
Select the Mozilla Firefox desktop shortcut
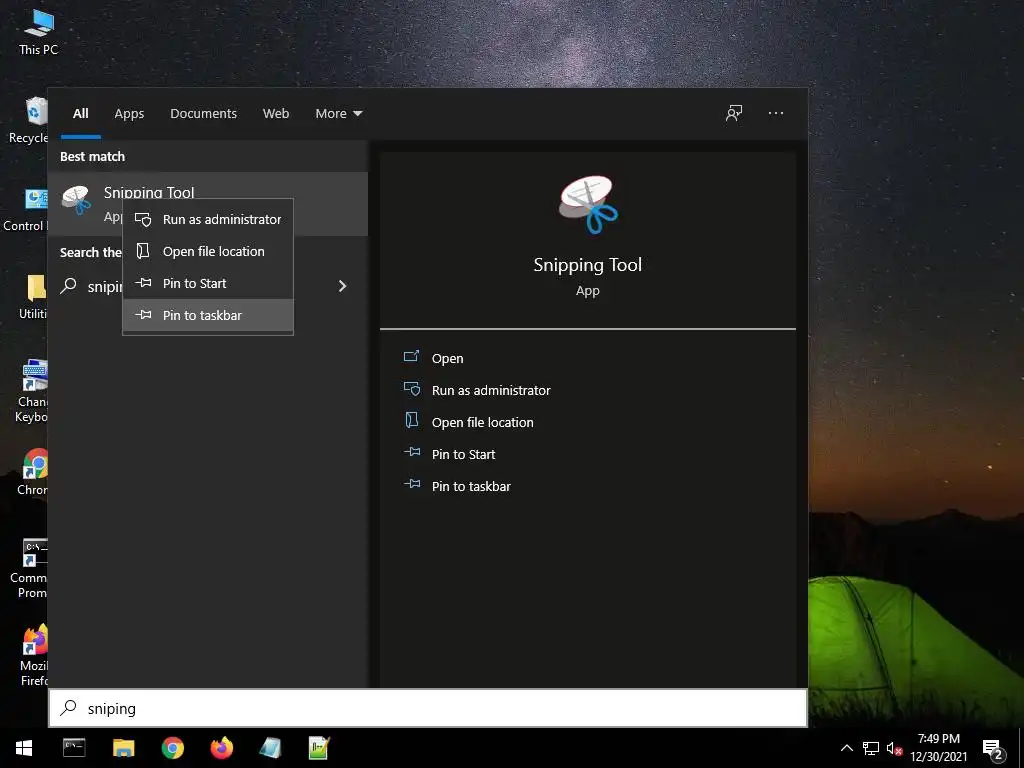[34, 656]
